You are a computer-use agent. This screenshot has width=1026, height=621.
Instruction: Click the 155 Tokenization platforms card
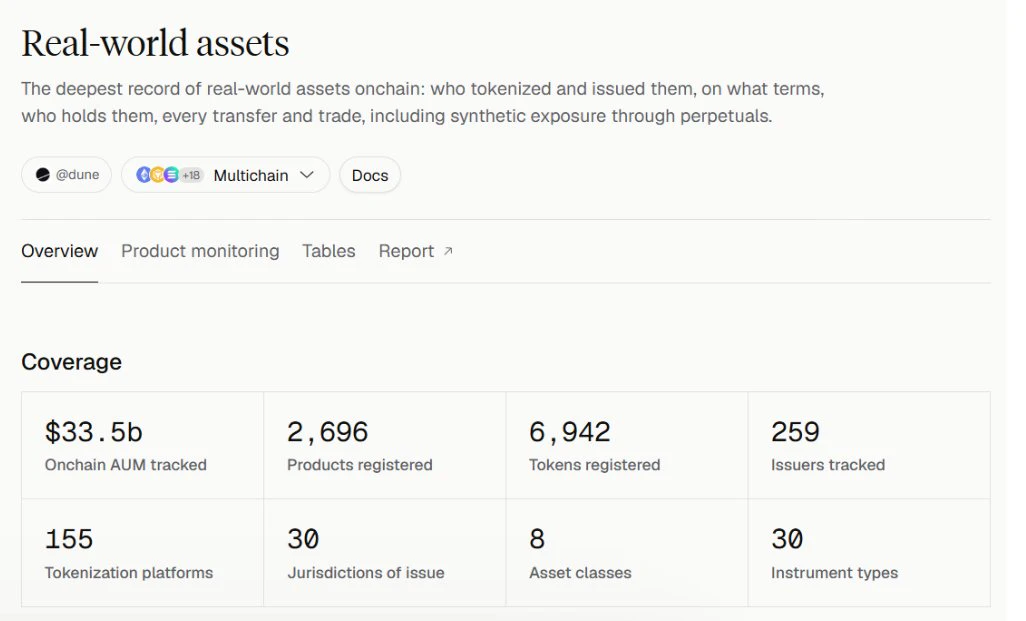(143, 553)
